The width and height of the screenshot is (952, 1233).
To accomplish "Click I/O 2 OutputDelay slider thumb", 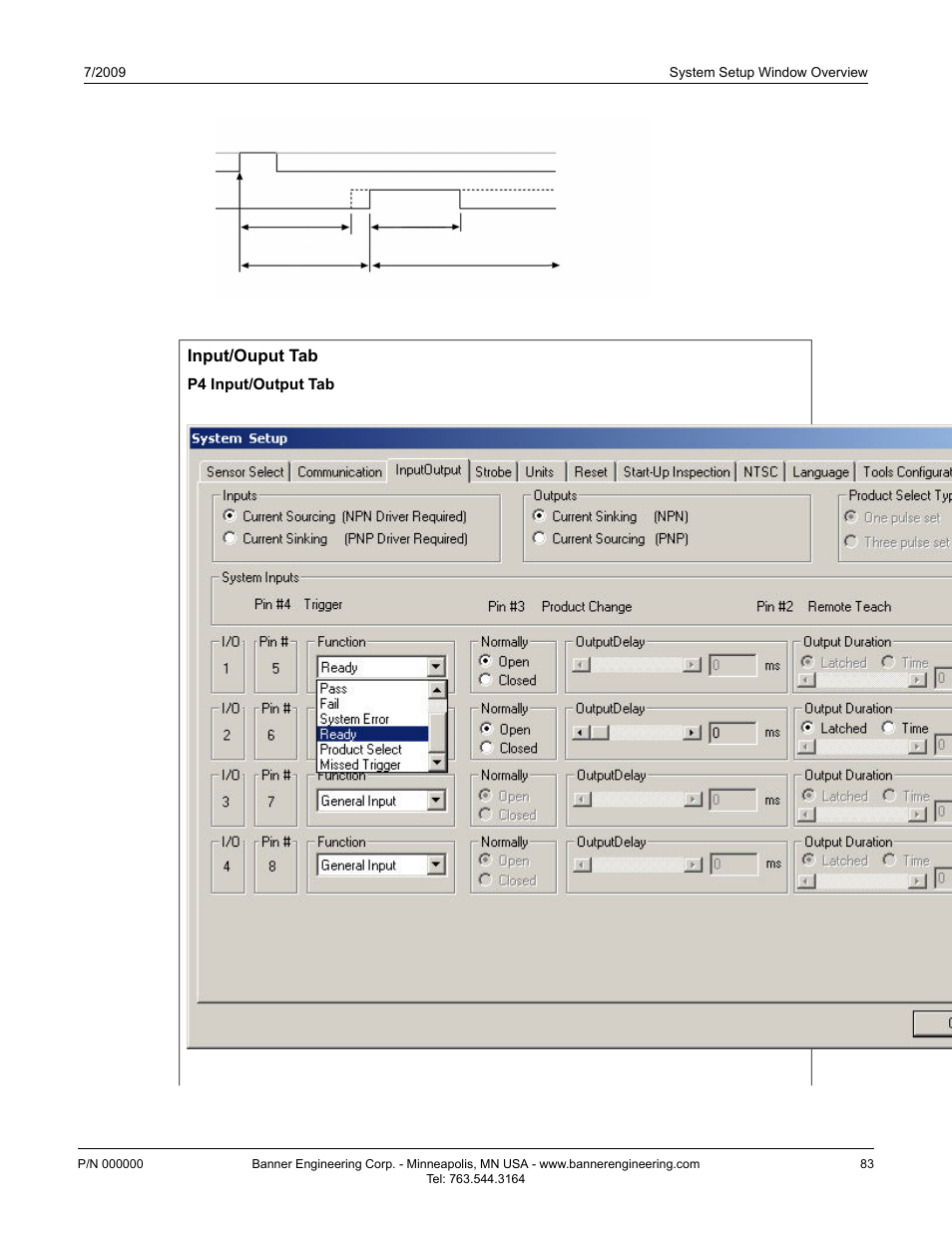I will coord(599,732).
